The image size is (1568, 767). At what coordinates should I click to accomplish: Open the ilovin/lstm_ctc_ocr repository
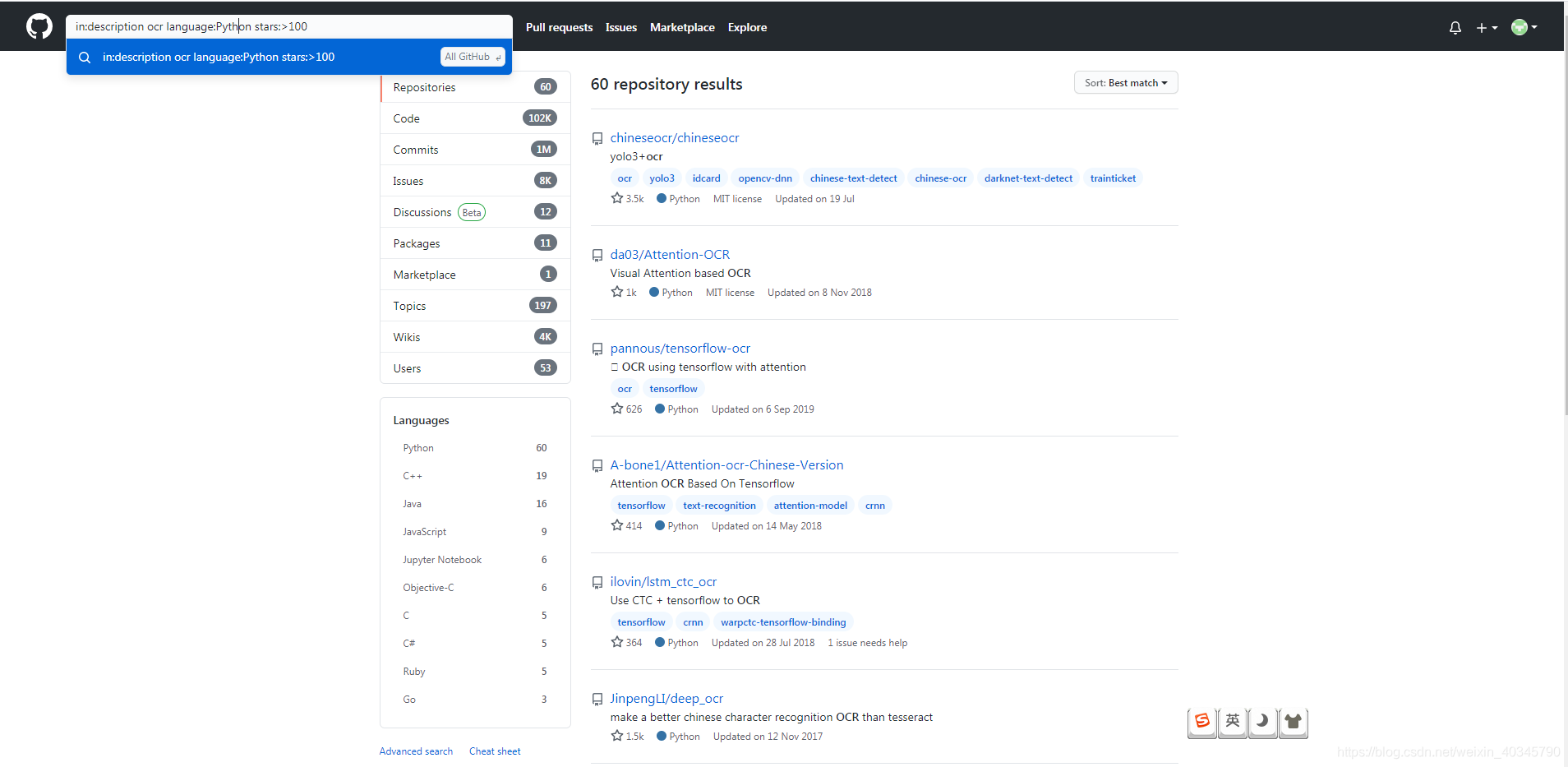[663, 582]
